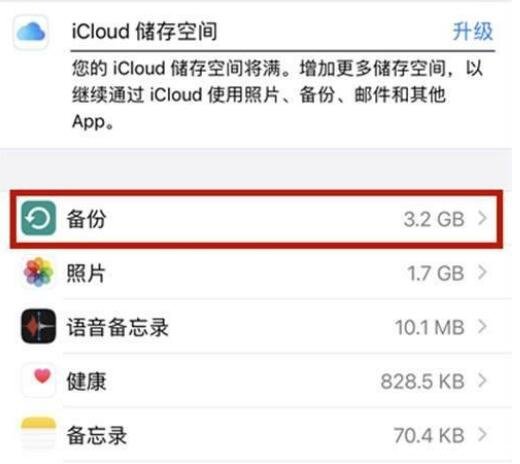Tap the 升级 upgrade link
The height and width of the screenshot is (464, 520).
[473, 32]
